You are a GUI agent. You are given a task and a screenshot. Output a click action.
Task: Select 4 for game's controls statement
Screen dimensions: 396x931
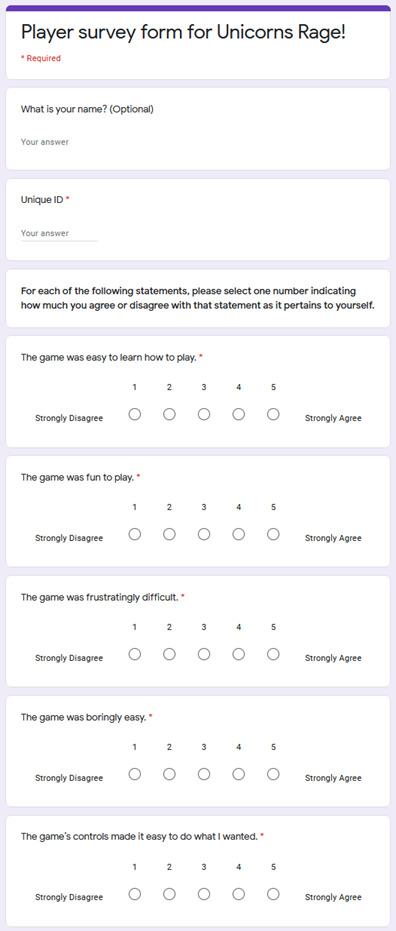239,894
